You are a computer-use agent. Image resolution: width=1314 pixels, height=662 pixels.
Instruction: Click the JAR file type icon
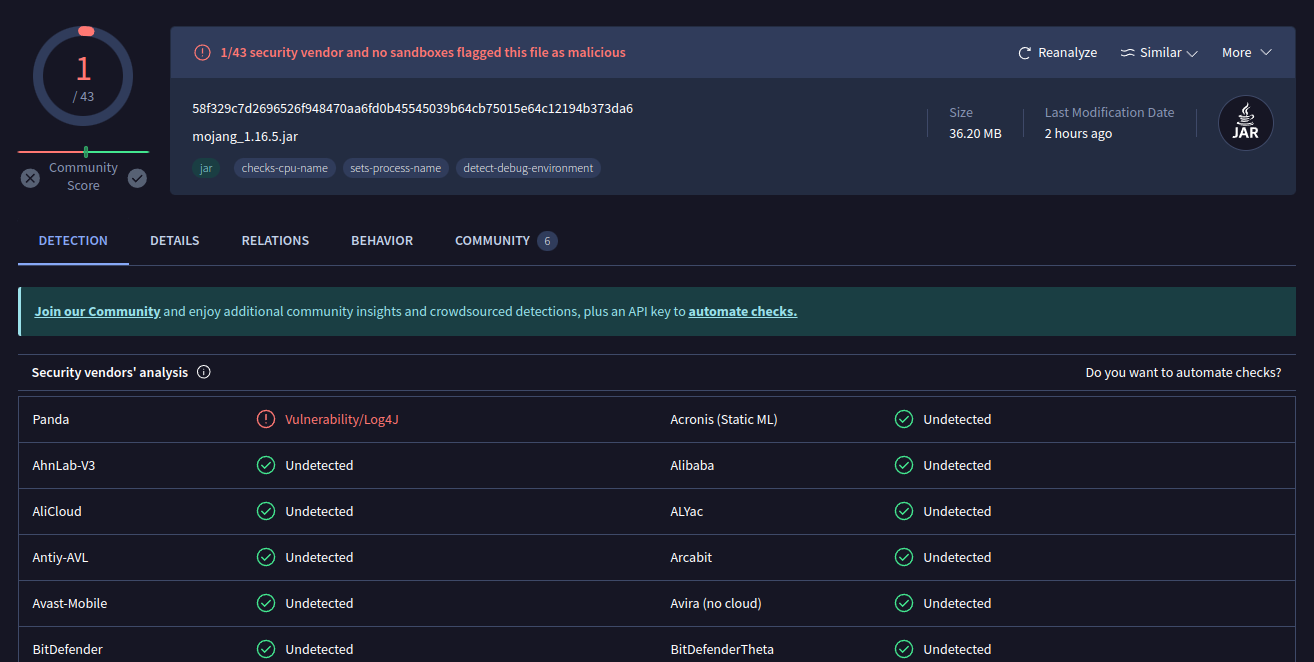1245,124
